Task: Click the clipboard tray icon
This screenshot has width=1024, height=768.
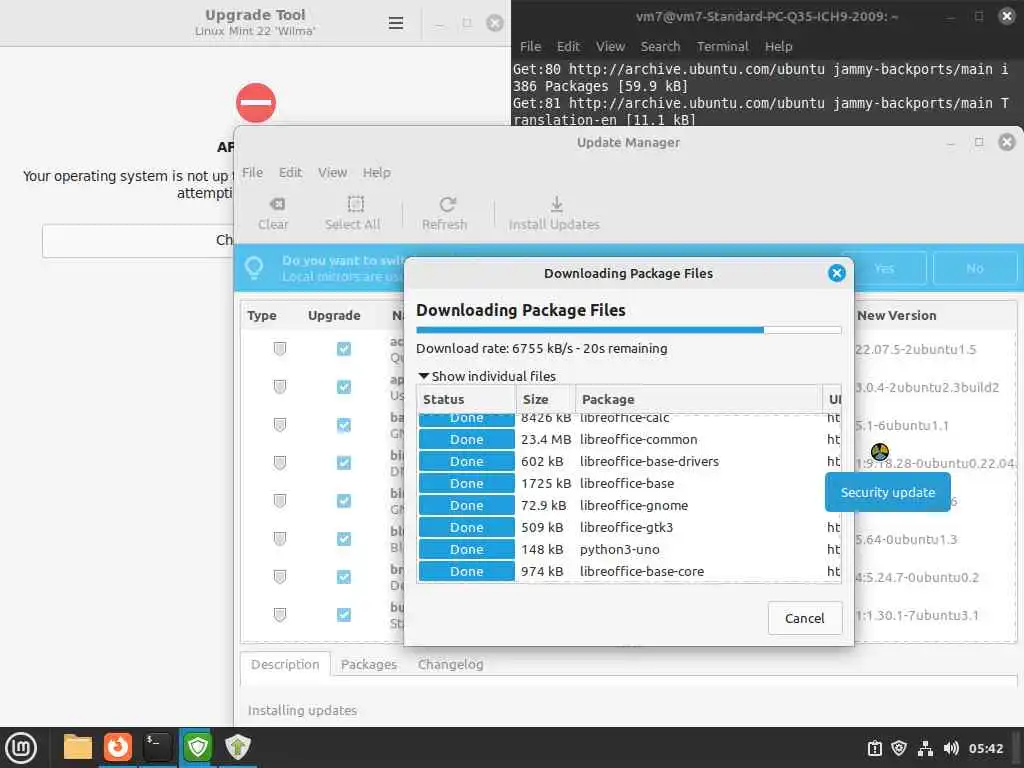Action: point(874,748)
